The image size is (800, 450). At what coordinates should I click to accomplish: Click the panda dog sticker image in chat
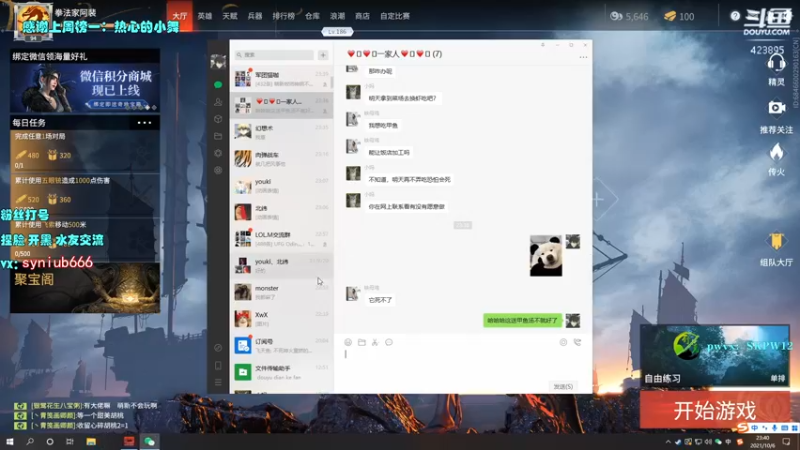(x=546, y=256)
